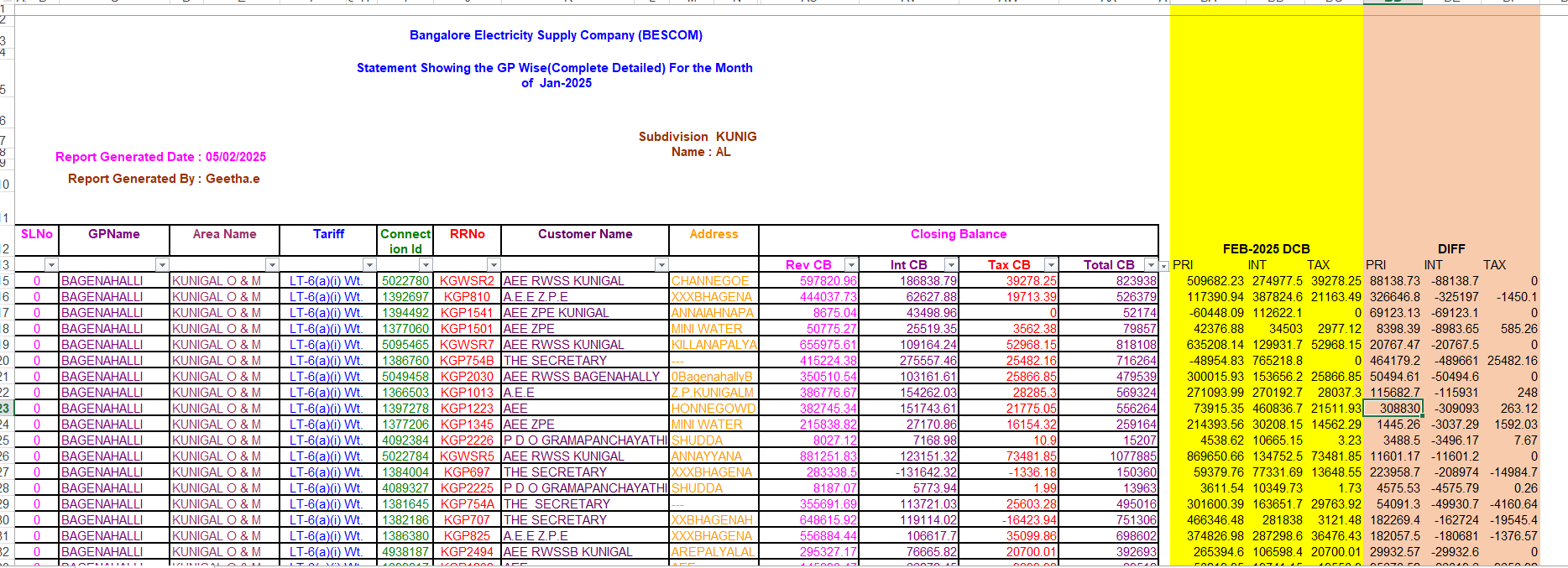Select customer name AEE ZPE KUNIGAL
The height and width of the screenshot is (568, 1568).
tap(585, 313)
